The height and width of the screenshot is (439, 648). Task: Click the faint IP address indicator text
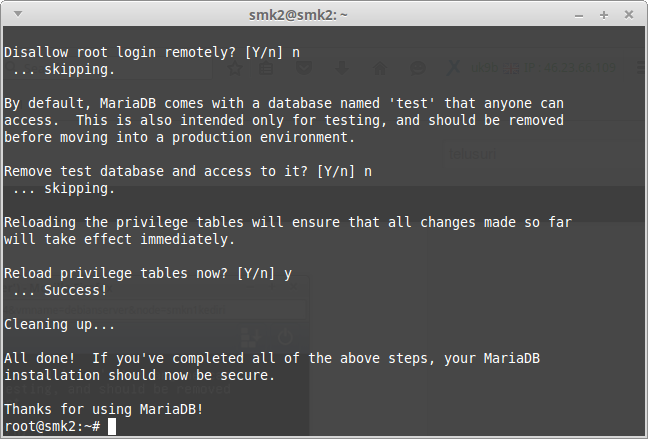coord(569,68)
